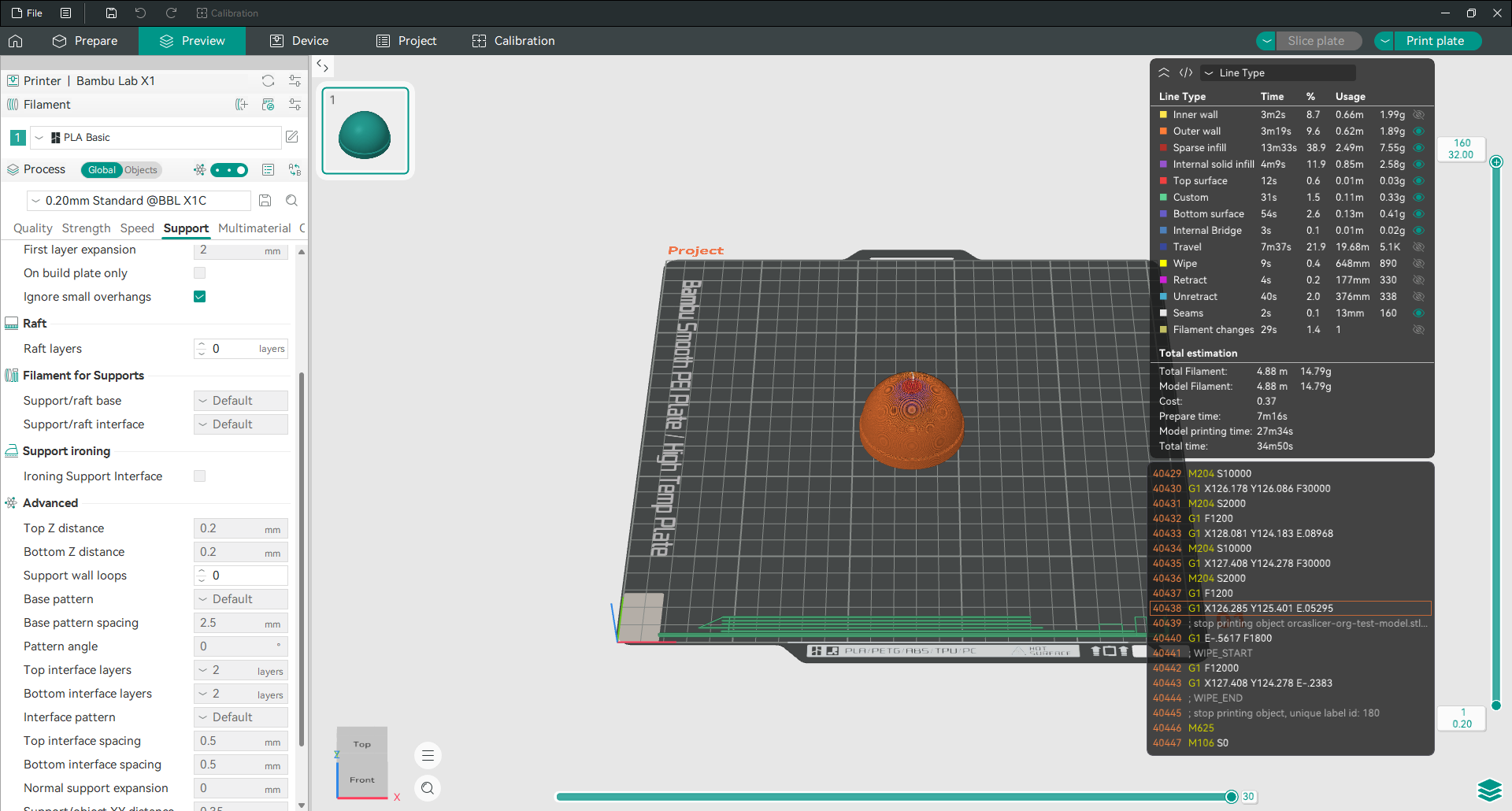The height and width of the screenshot is (811, 1512).
Task: Open the top-bar Calibration tab
Action: point(513,41)
